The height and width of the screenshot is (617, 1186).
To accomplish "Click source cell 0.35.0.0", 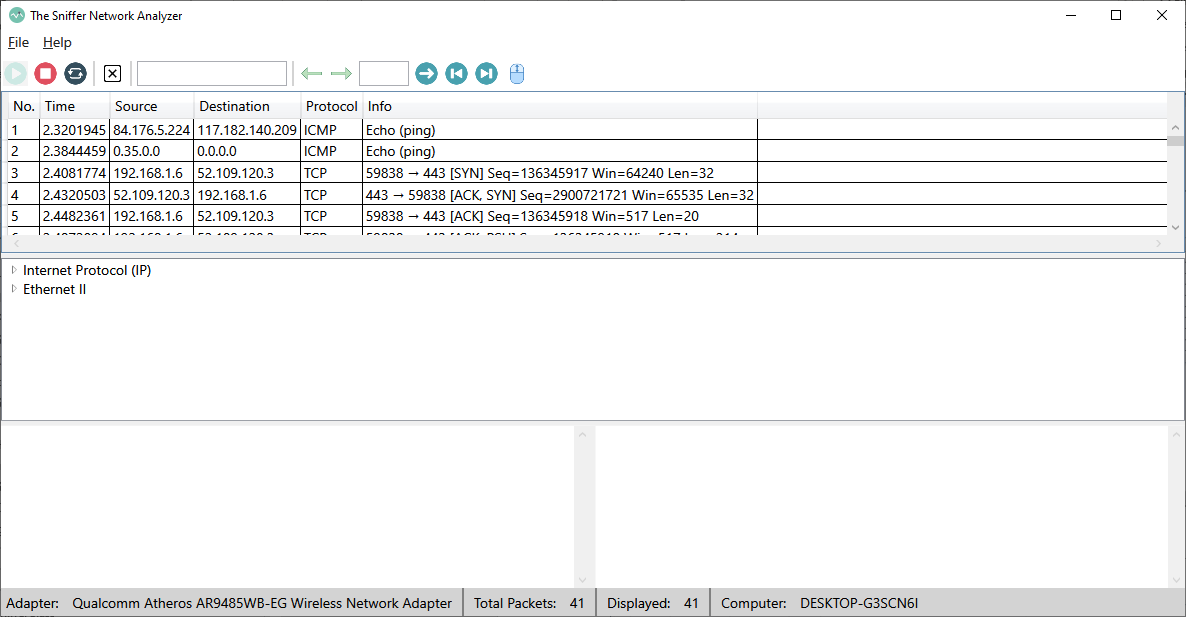I will pyautogui.click(x=151, y=151).
